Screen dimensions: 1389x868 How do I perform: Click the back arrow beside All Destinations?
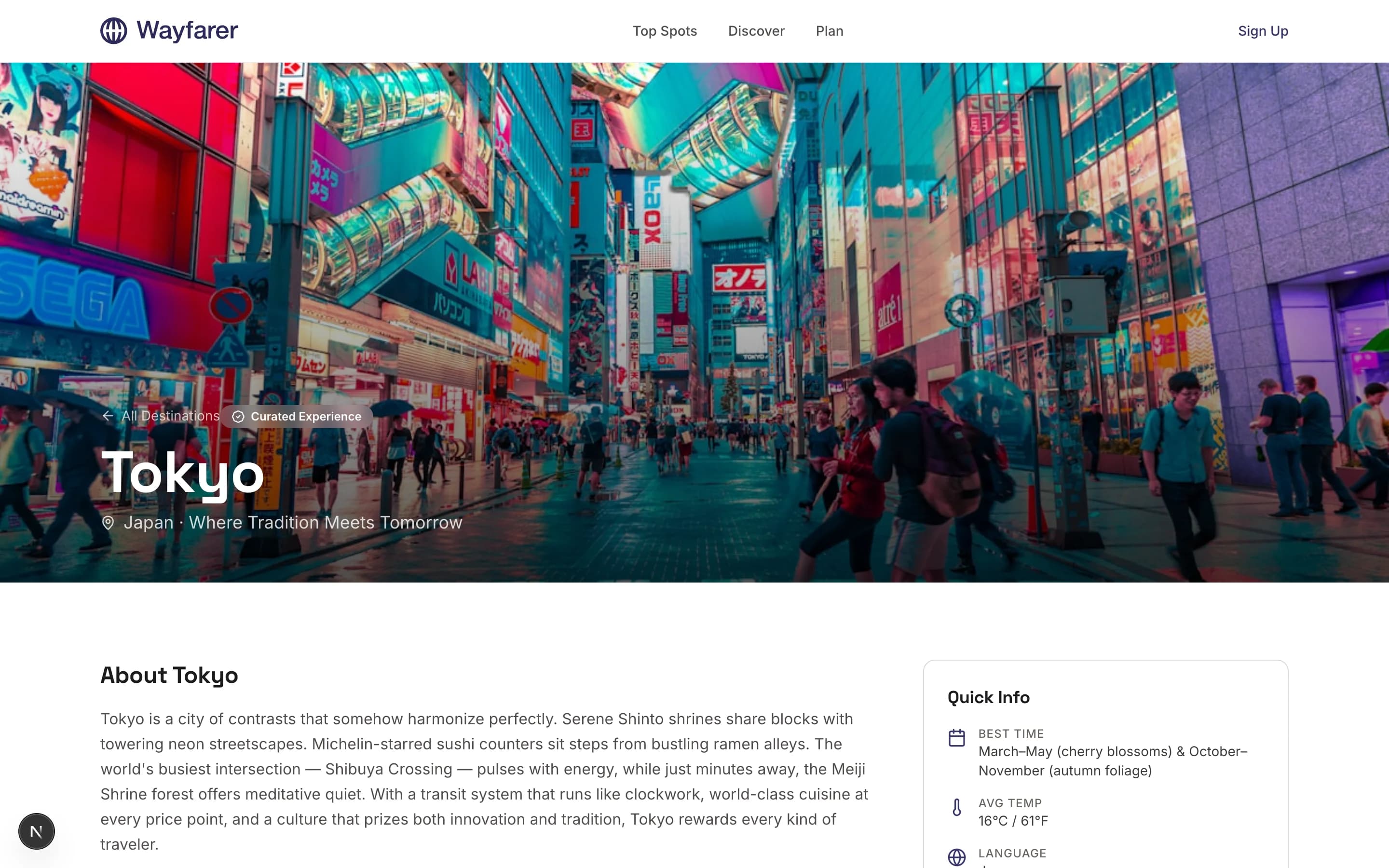pos(109,416)
